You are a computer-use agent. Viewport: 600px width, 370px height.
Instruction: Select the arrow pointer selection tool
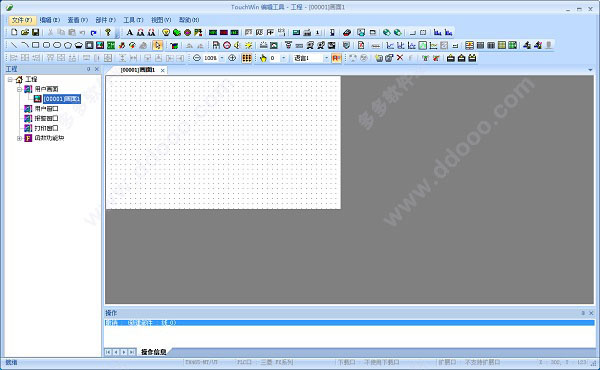coord(157,45)
